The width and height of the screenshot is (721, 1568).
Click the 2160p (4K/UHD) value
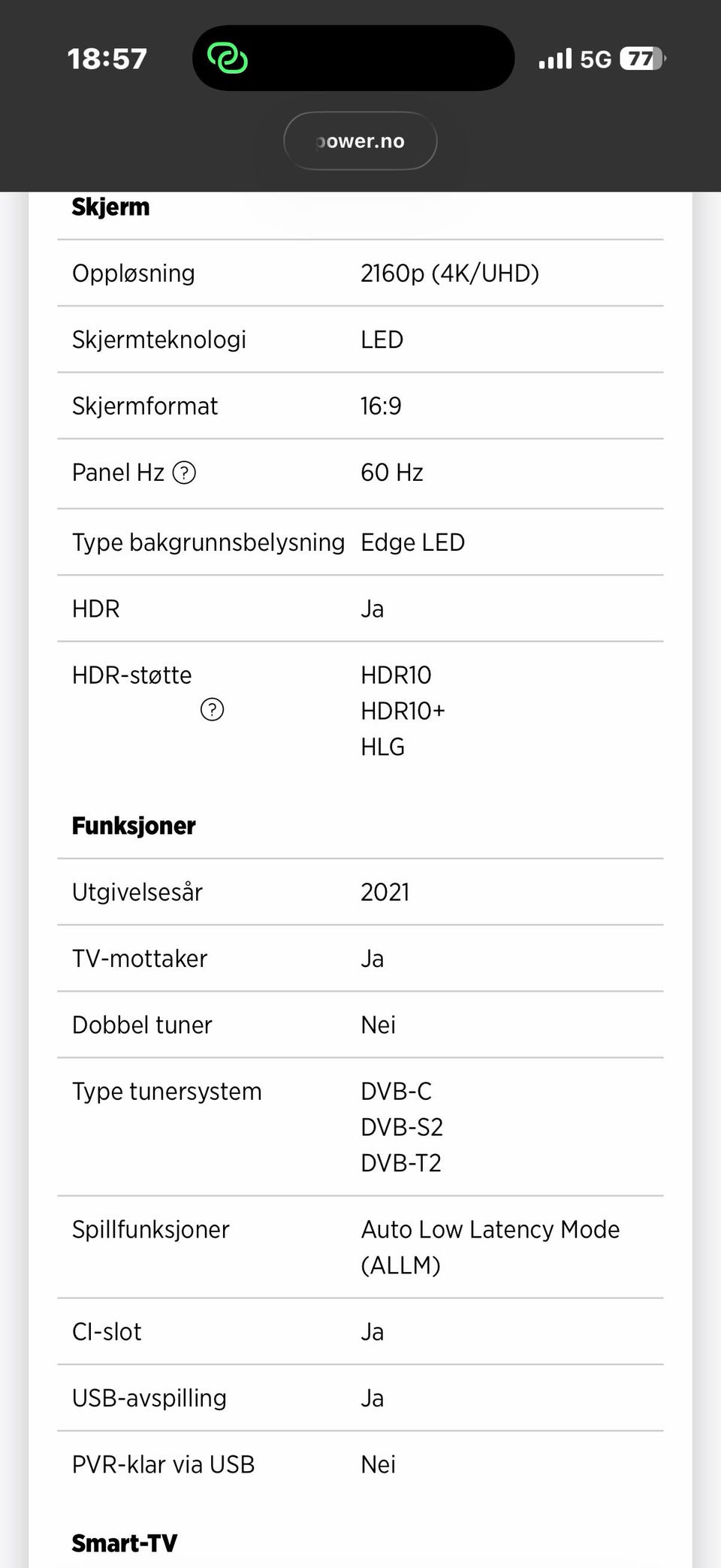(450, 273)
